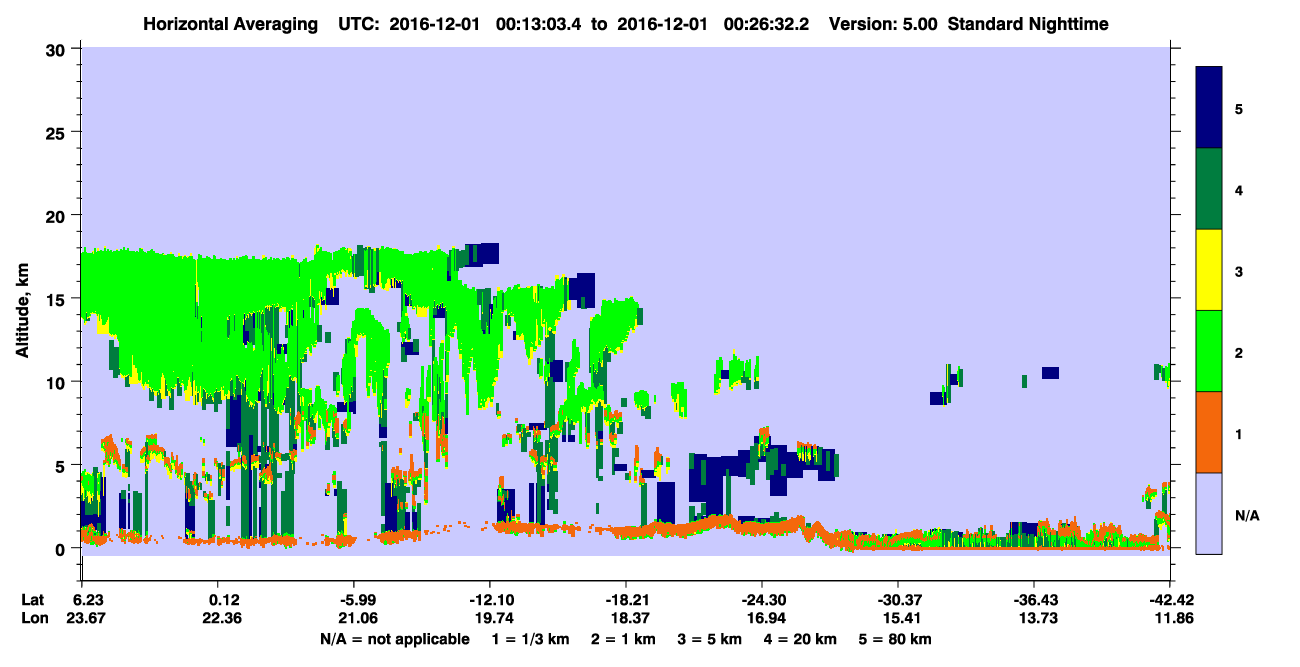
Task: Click the legend number 4 label
Action: pyautogui.click(x=1238, y=190)
